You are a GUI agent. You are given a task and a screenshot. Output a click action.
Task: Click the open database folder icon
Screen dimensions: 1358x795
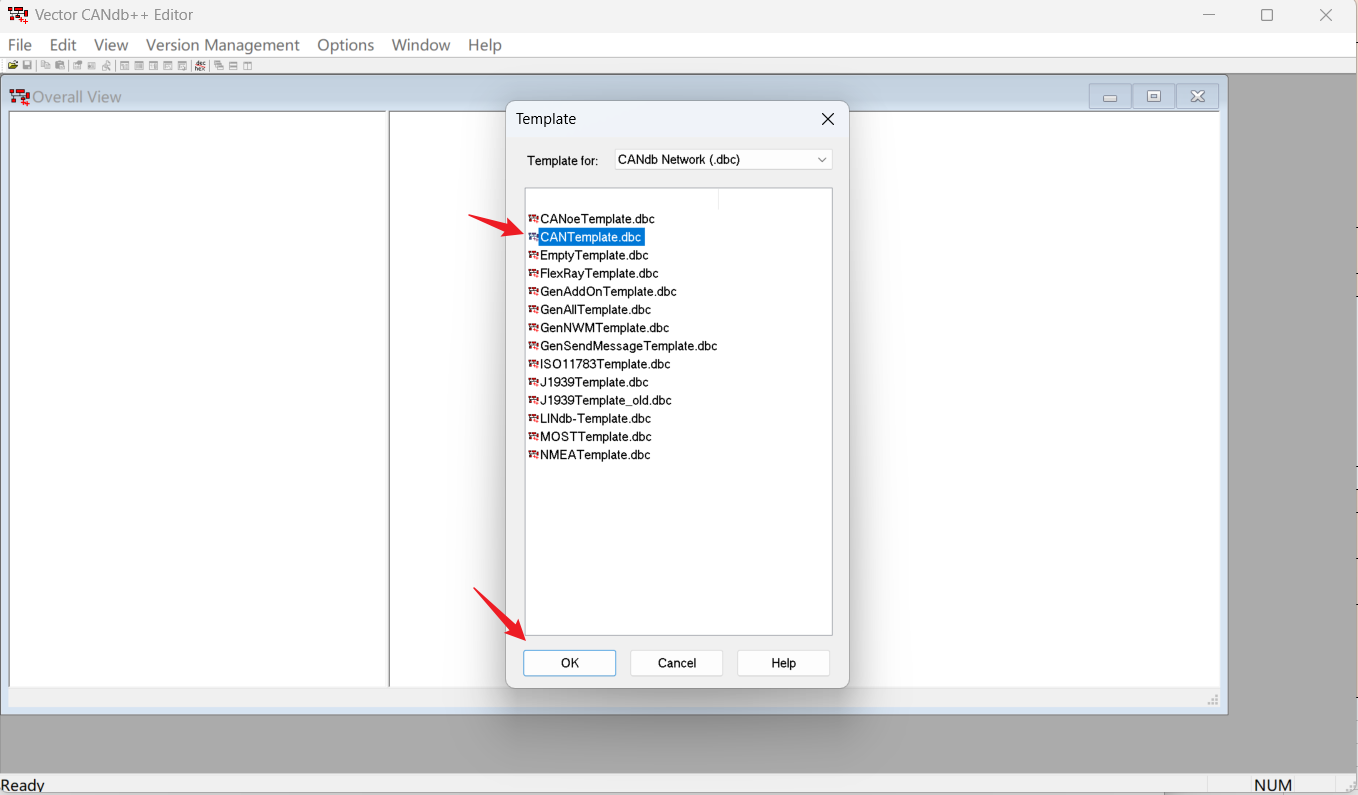point(13,66)
